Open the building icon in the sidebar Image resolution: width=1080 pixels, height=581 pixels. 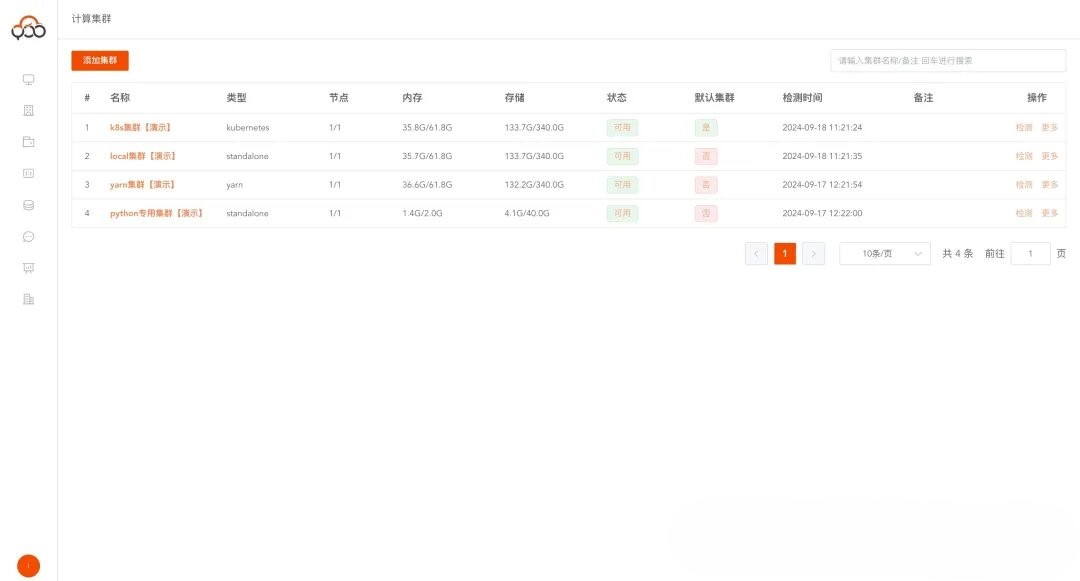(x=28, y=111)
